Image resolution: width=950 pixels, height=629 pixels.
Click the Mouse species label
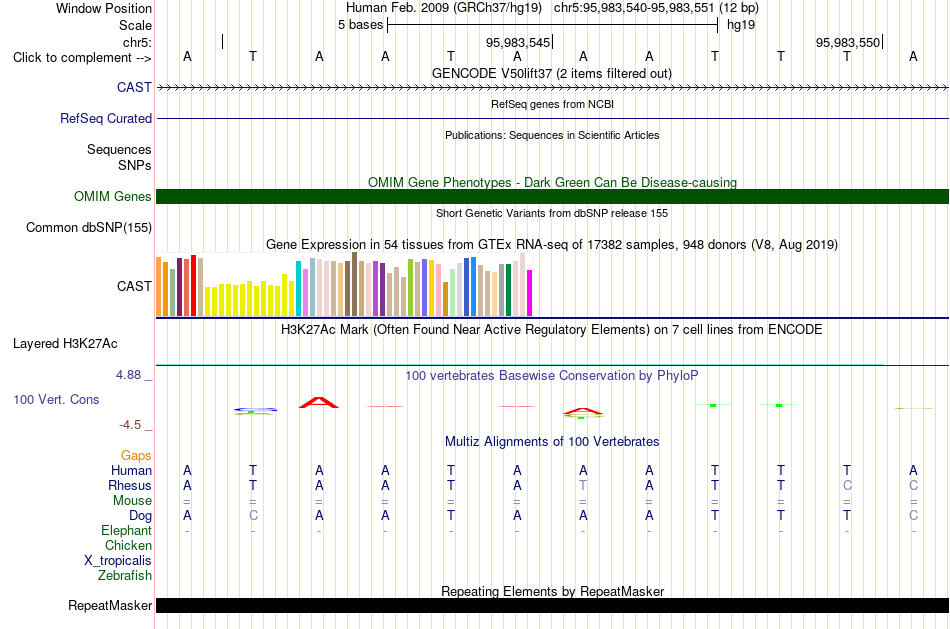[x=132, y=501]
